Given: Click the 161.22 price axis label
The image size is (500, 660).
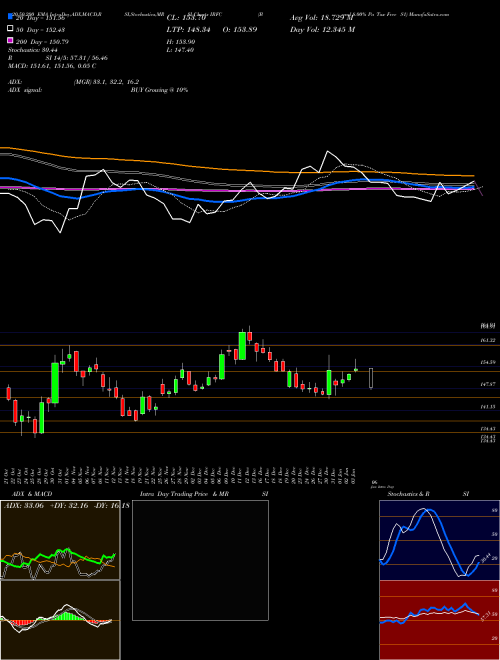Looking at the screenshot, I should (x=488, y=340).
